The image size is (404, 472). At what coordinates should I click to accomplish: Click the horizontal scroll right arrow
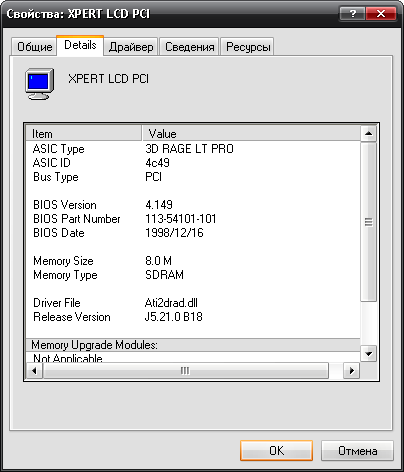pyautogui.click(x=351, y=371)
